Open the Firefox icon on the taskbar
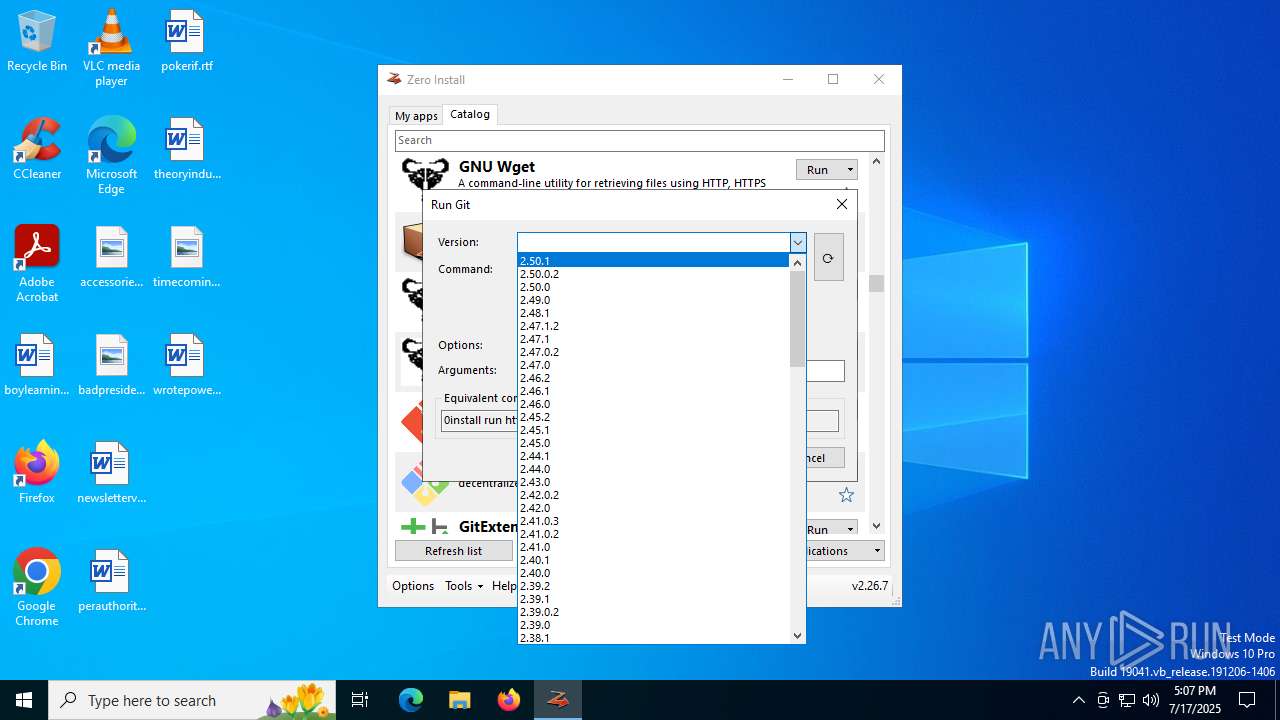 pos(509,700)
